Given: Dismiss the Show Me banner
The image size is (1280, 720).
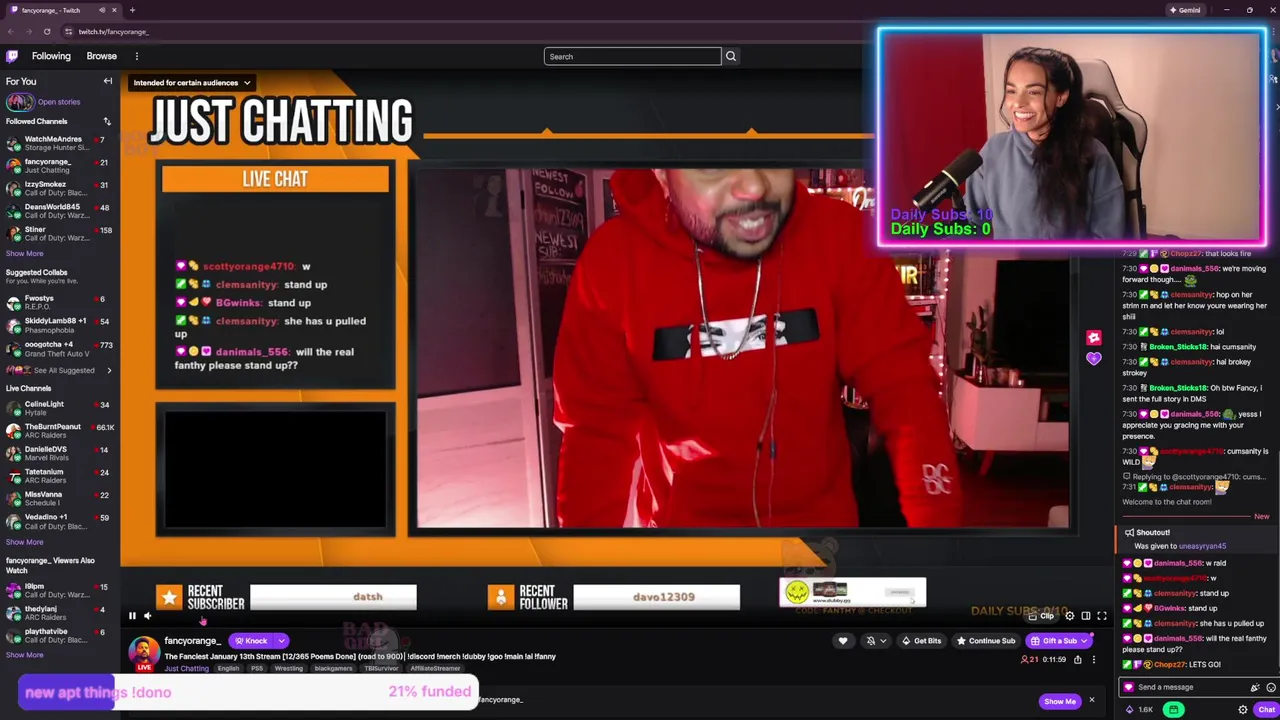Looking at the screenshot, I should [1092, 700].
